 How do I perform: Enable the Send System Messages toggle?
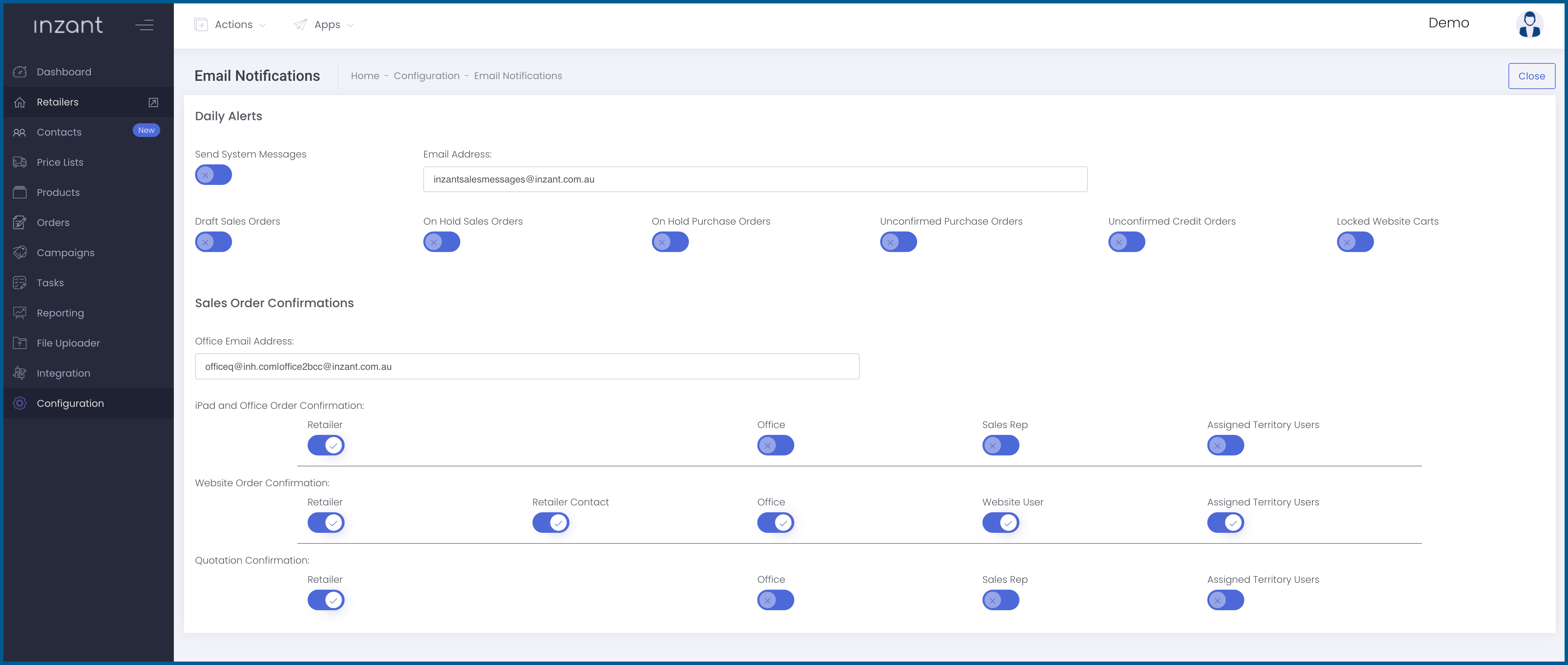tap(213, 175)
